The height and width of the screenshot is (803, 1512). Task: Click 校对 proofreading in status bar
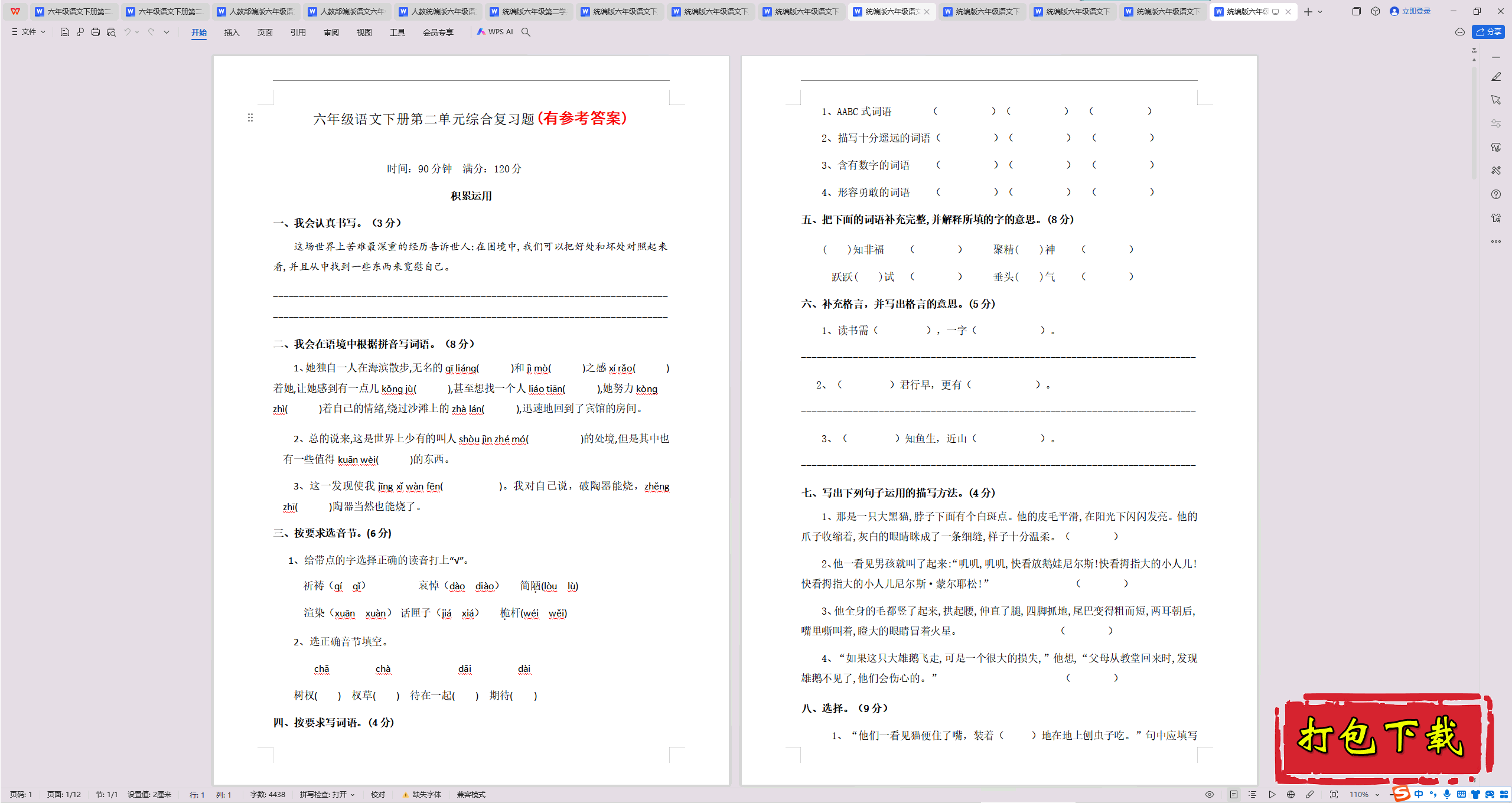coord(378,795)
